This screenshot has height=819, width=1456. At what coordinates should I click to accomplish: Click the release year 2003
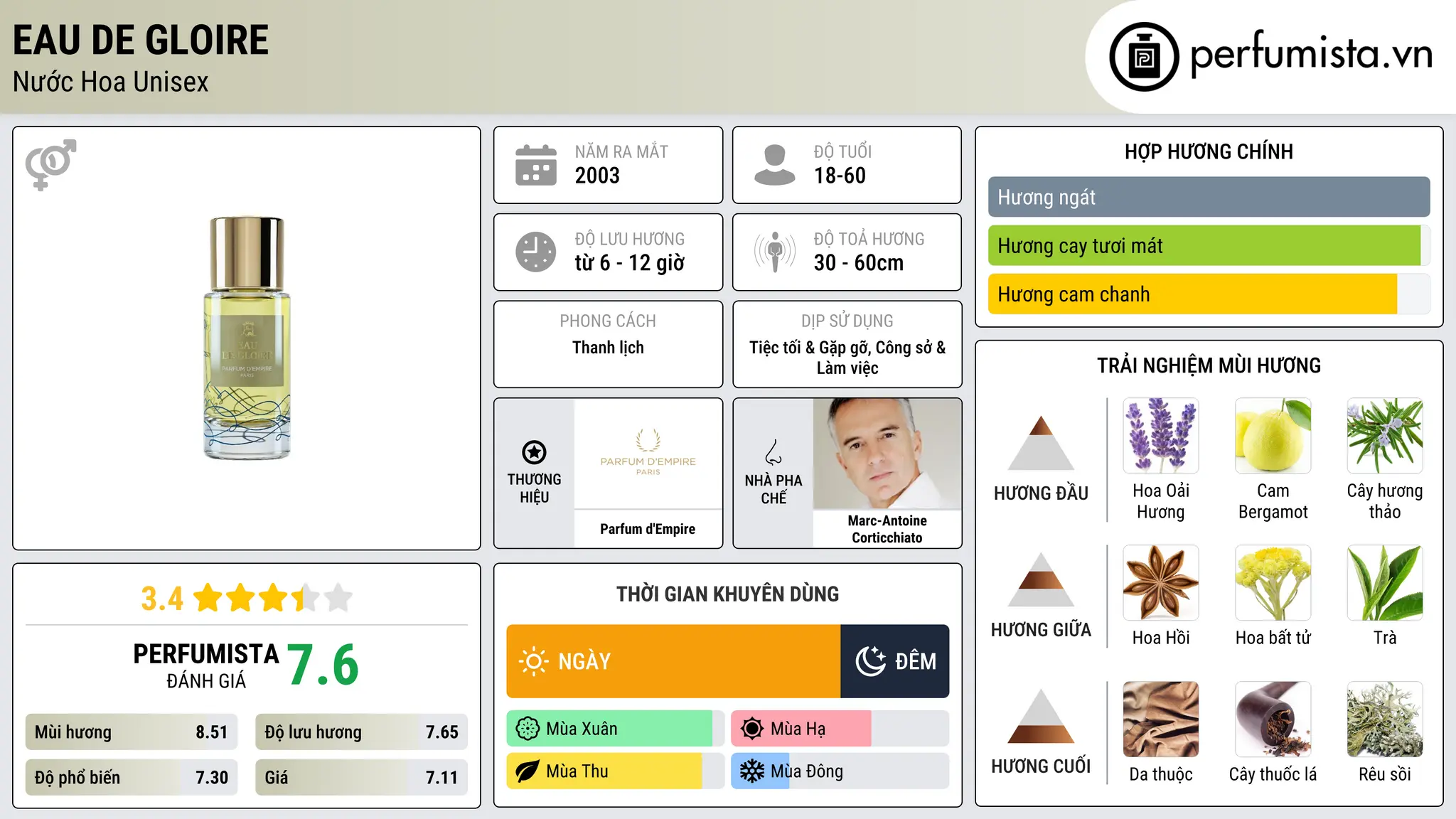click(597, 176)
